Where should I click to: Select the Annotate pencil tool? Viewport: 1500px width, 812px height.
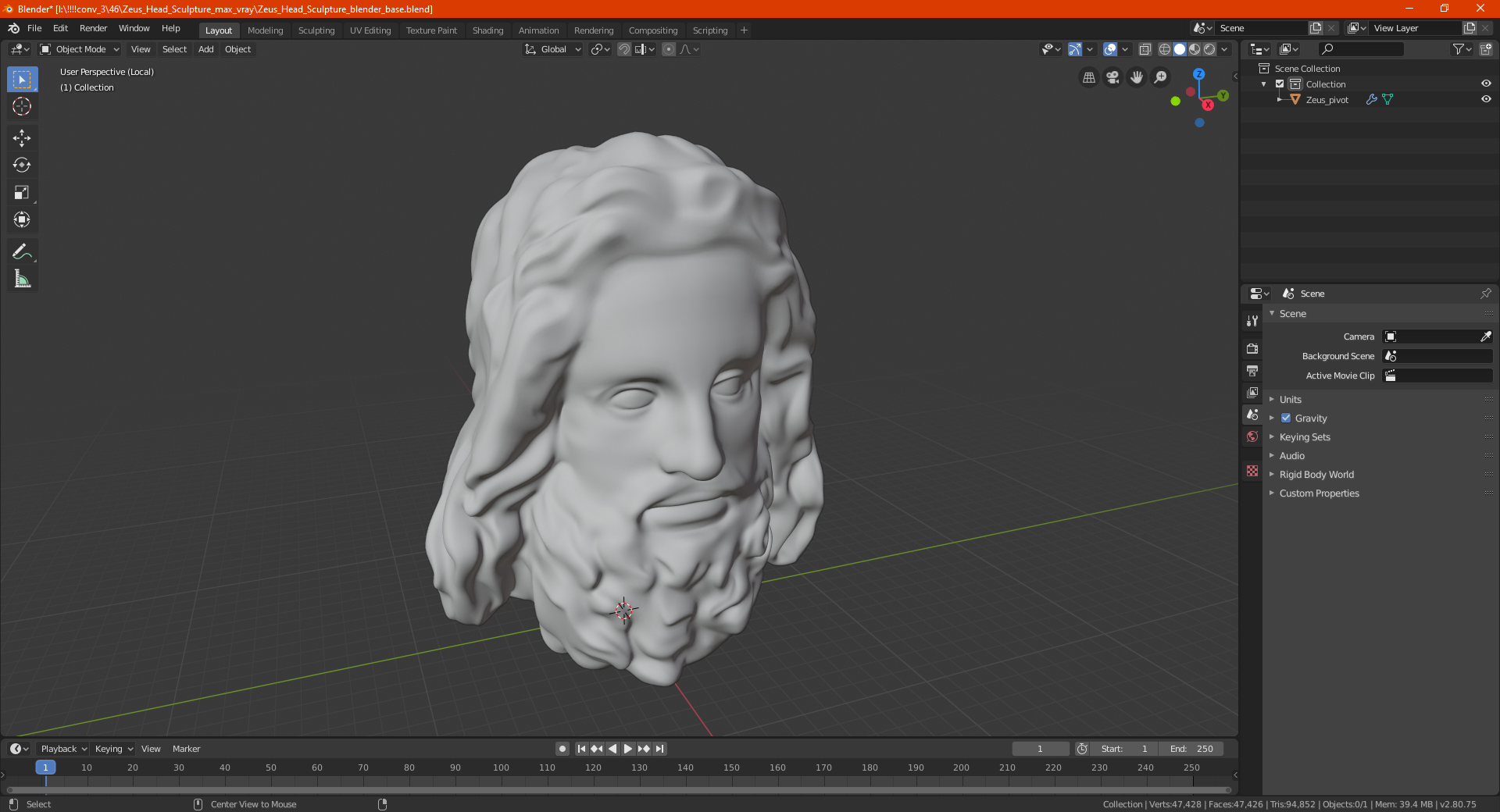pyautogui.click(x=22, y=251)
